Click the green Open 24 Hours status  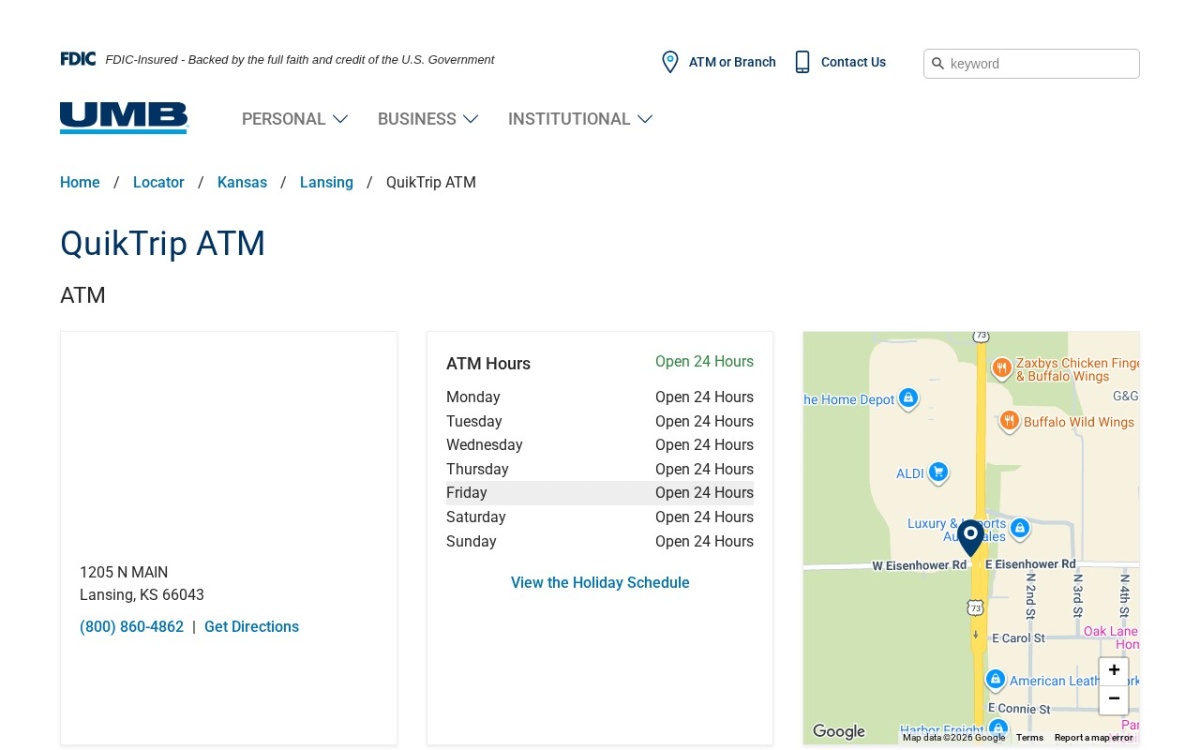point(704,362)
